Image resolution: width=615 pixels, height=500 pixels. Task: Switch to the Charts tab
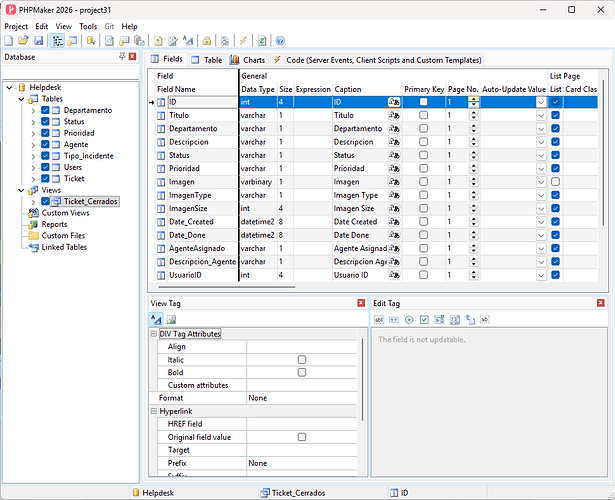[x=247, y=60]
